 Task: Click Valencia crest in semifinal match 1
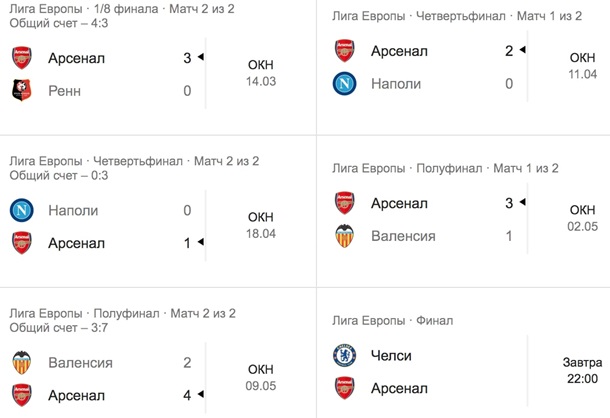(x=345, y=236)
